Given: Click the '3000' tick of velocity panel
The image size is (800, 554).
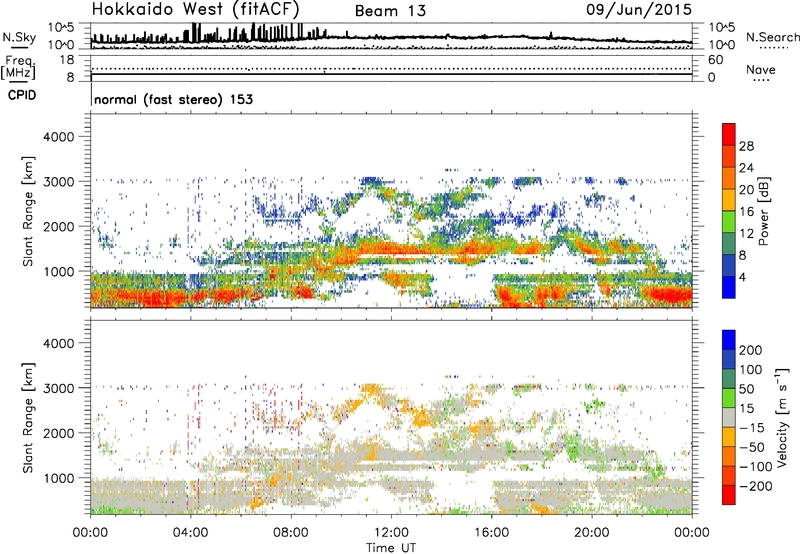Looking at the screenshot, I should 58,388.
